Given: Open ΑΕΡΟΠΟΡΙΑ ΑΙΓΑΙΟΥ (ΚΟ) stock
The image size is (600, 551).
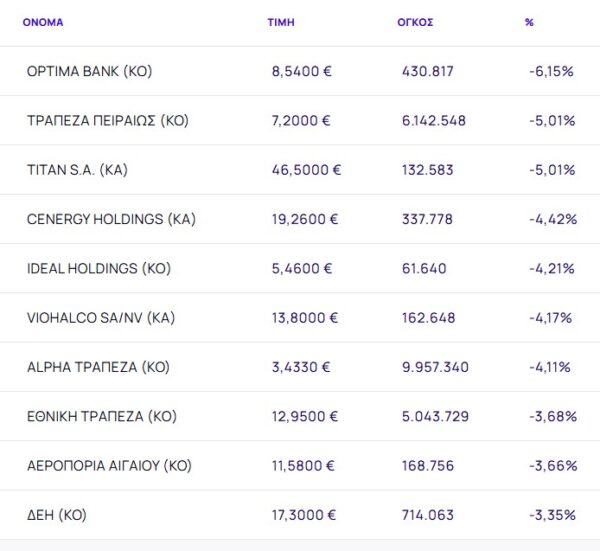Looking at the screenshot, I should tap(109, 466).
